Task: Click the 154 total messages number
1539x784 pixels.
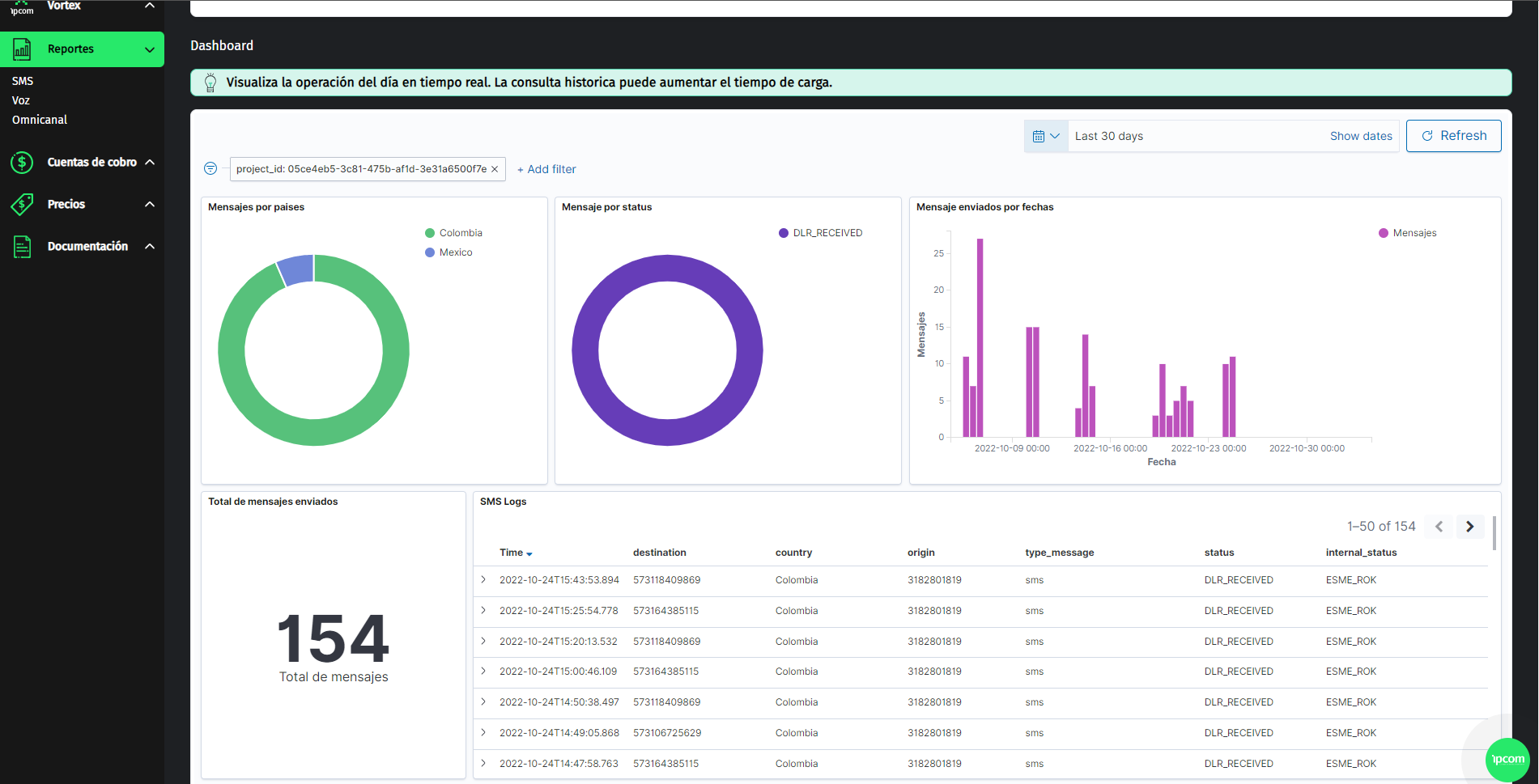Action: tap(333, 638)
